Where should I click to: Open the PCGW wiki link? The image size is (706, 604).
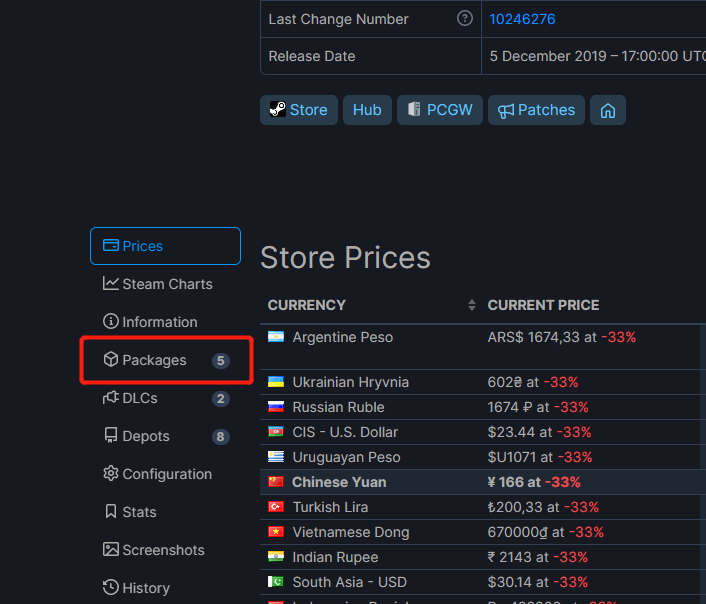pos(440,110)
